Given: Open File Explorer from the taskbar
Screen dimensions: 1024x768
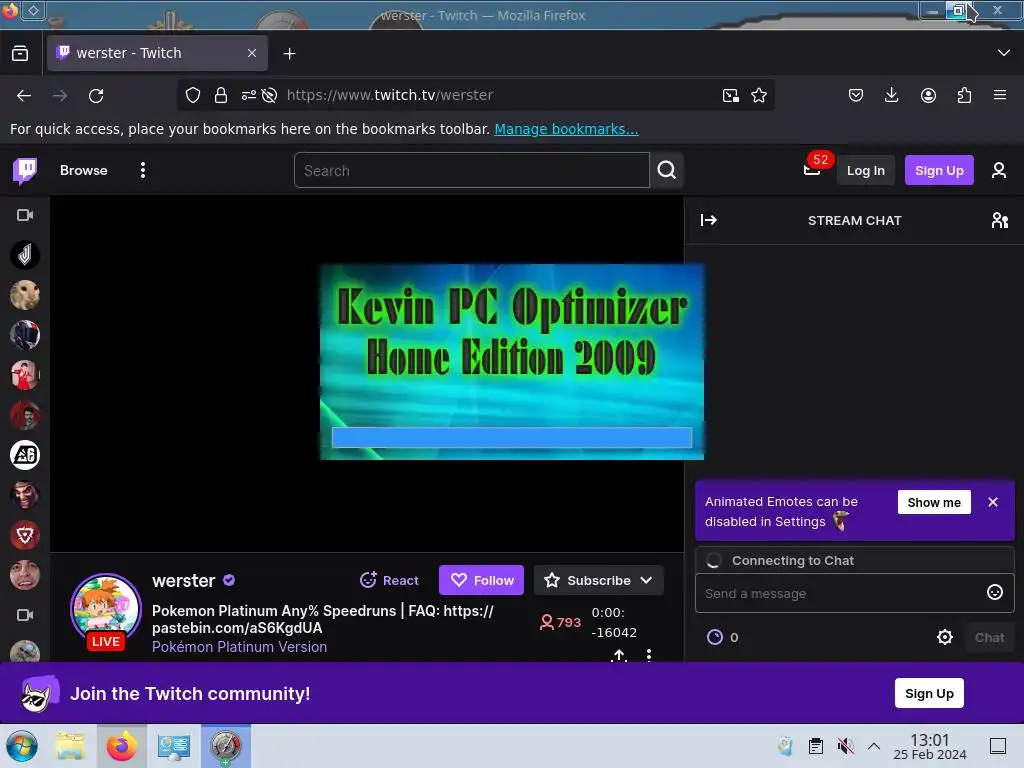Looking at the screenshot, I should (70, 746).
